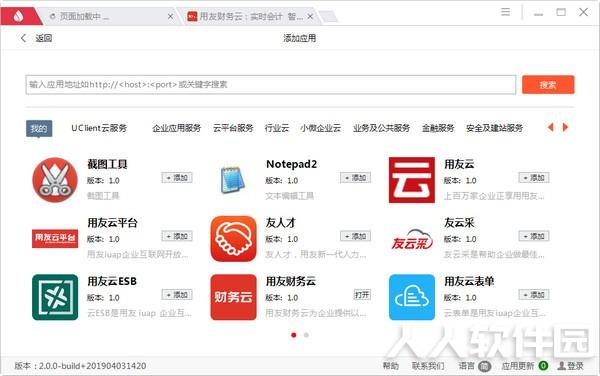The width and height of the screenshot is (600, 376).
Task: Click the 登录 user icon in status bar
Action: click(x=561, y=366)
